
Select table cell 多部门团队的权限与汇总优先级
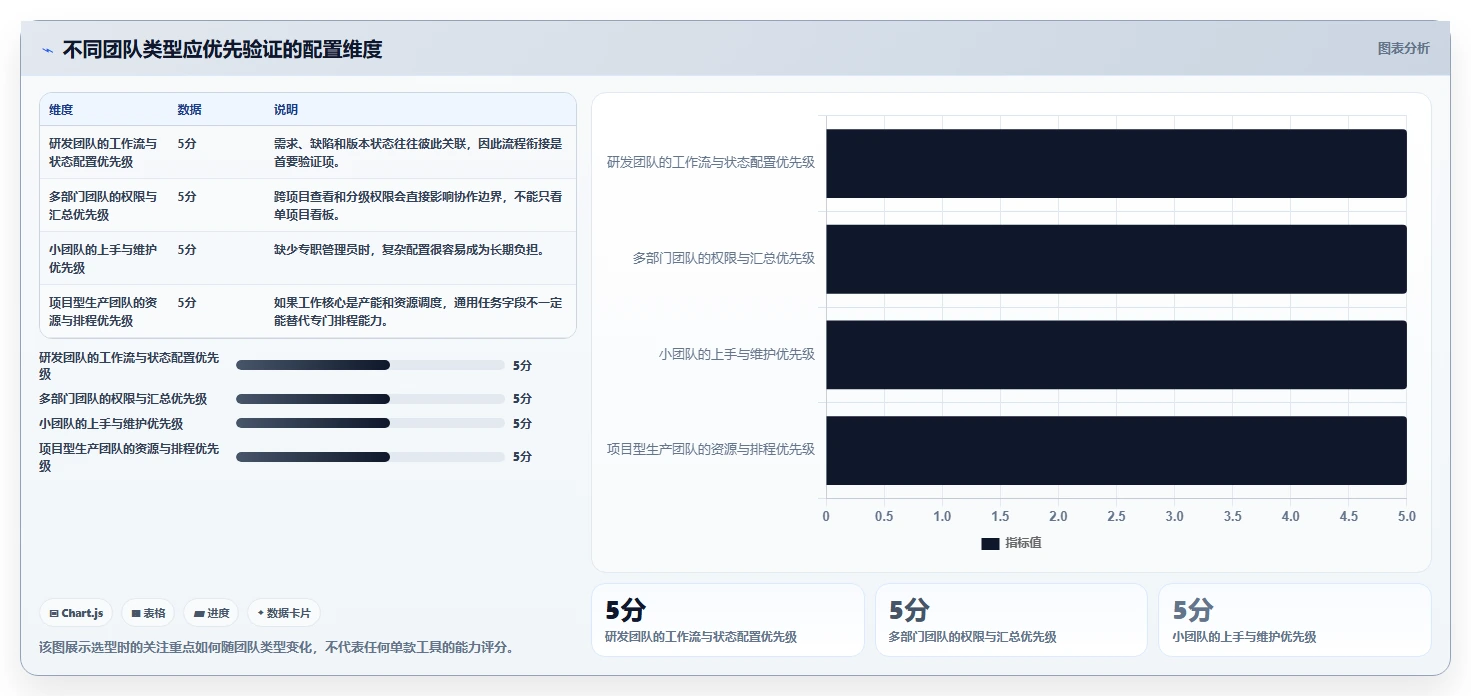104,206
